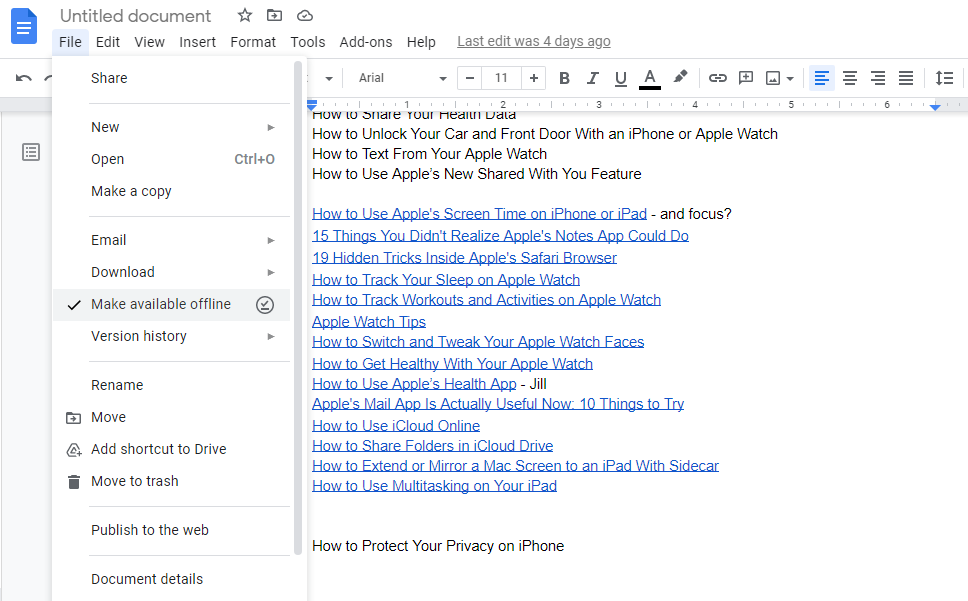Click the Add comment icon
The width and height of the screenshot is (968, 601).
pyautogui.click(x=745, y=77)
